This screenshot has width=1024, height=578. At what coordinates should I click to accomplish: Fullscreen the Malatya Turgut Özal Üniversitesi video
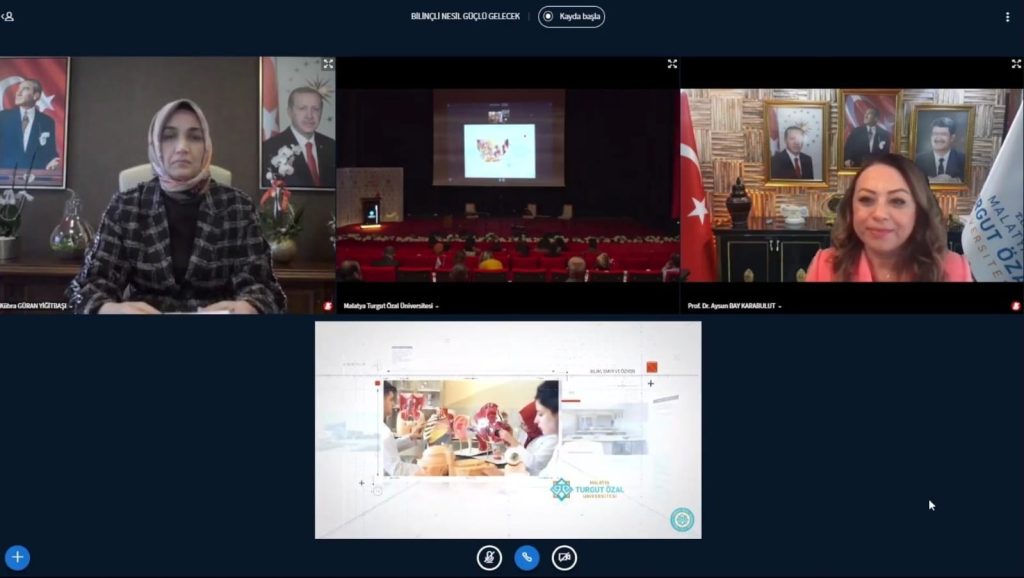(672, 64)
